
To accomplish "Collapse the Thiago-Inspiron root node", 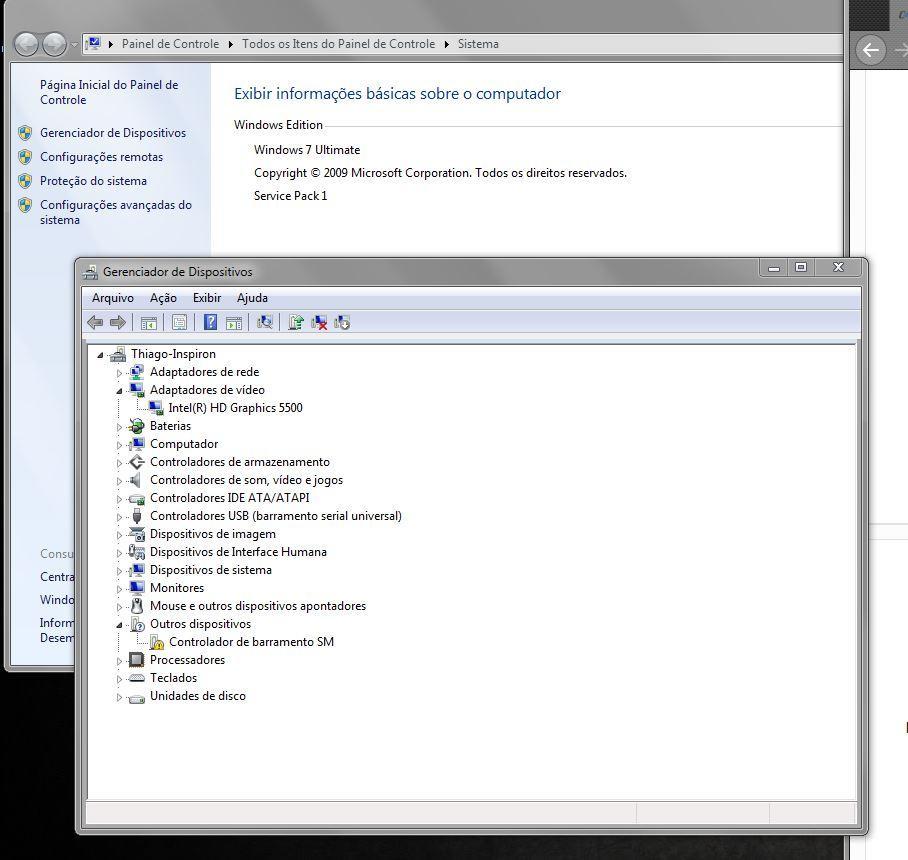I will pyautogui.click(x=100, y=355).
